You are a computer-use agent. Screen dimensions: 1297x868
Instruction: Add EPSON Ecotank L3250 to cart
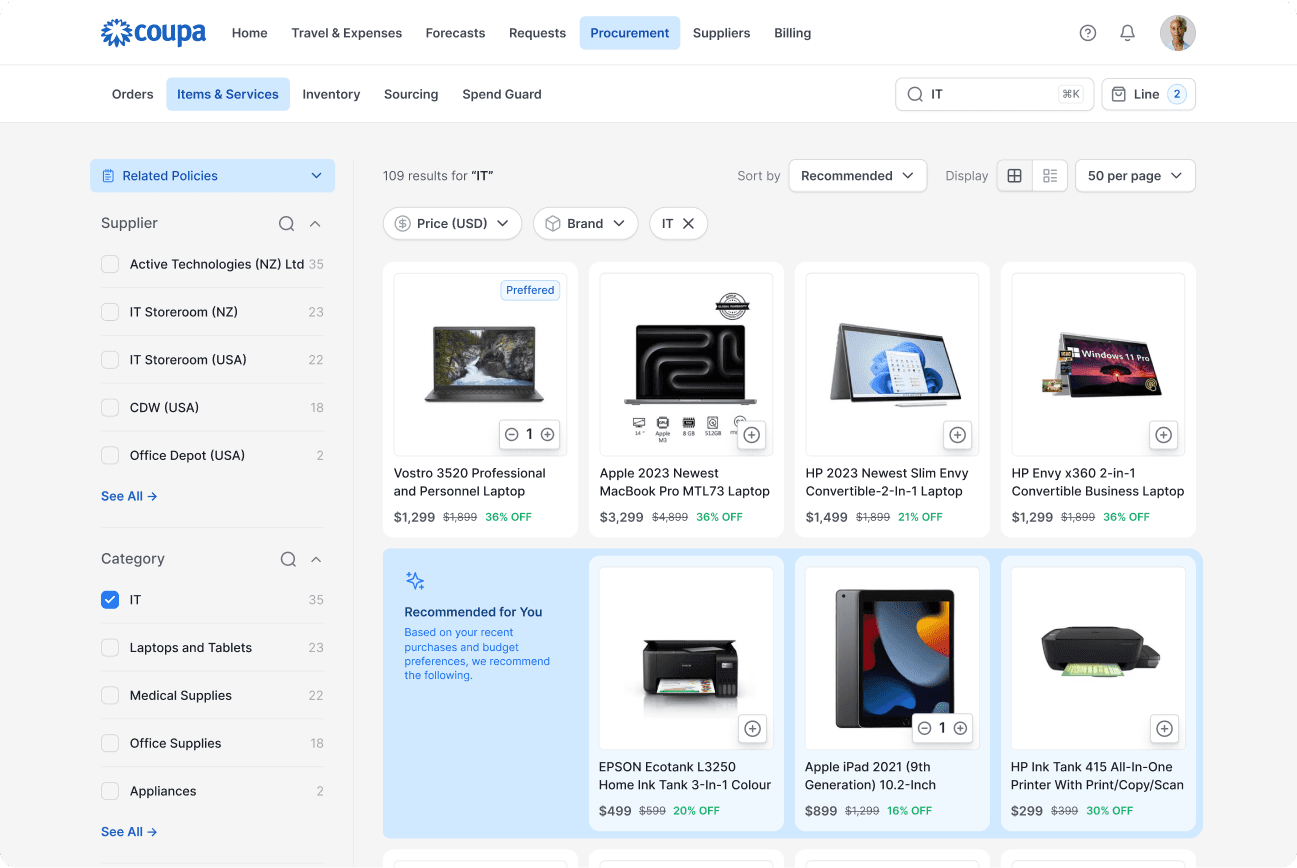[752, 729]
